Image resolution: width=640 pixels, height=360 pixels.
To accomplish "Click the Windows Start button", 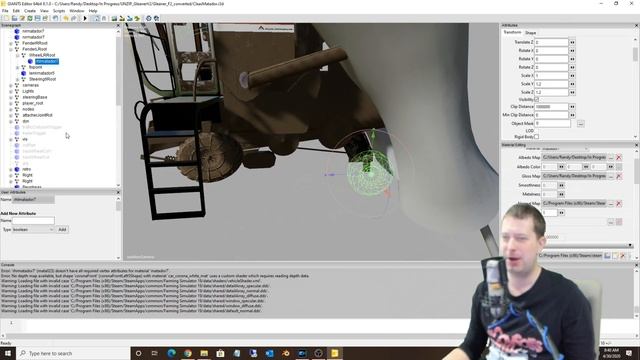I will coord(8,353).
